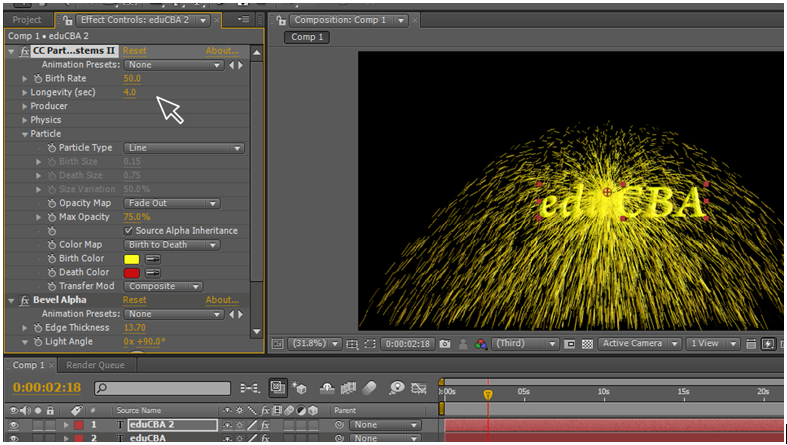787x445 pixels.
Task: Reset the Bevel Alpha effect
Action: pyautogui.click(x=135, y=301)
